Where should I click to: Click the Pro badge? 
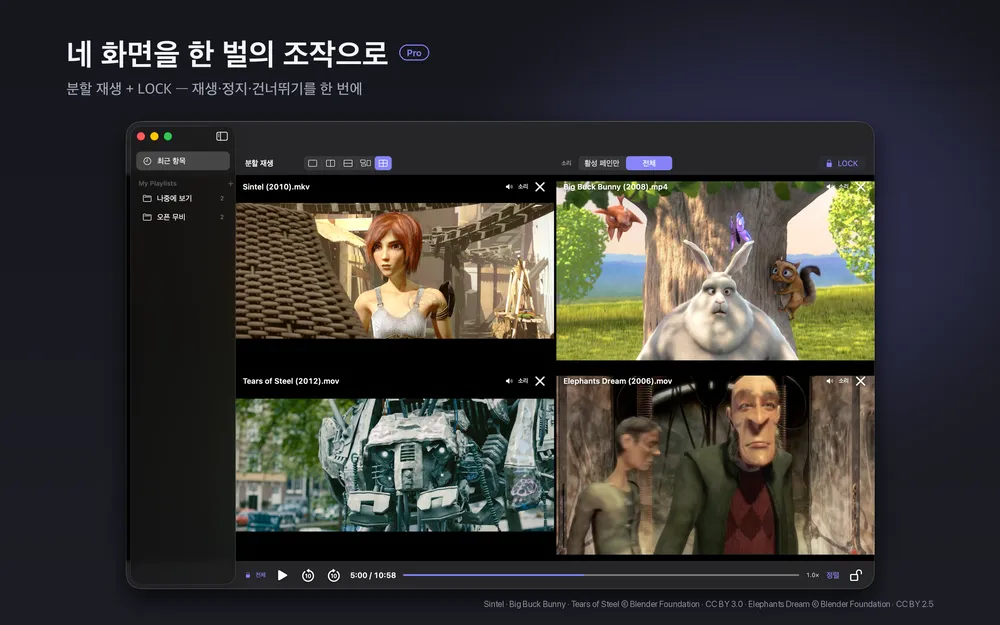point(414,53)
